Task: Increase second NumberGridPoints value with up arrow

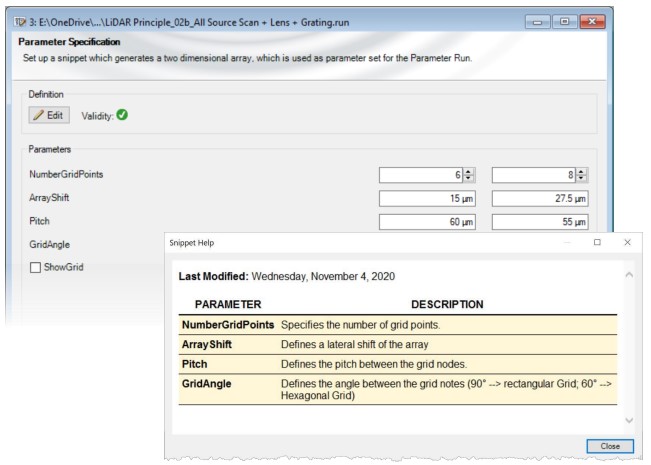Action: click(x=582, y=172)
